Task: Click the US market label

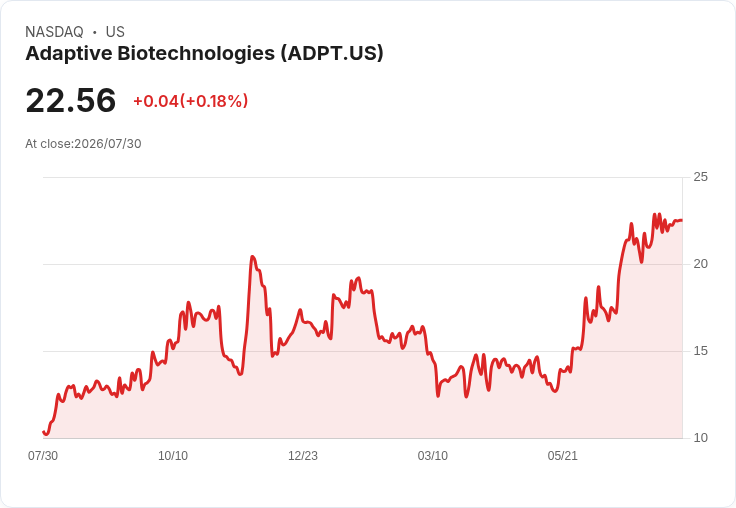Action: 115,32
